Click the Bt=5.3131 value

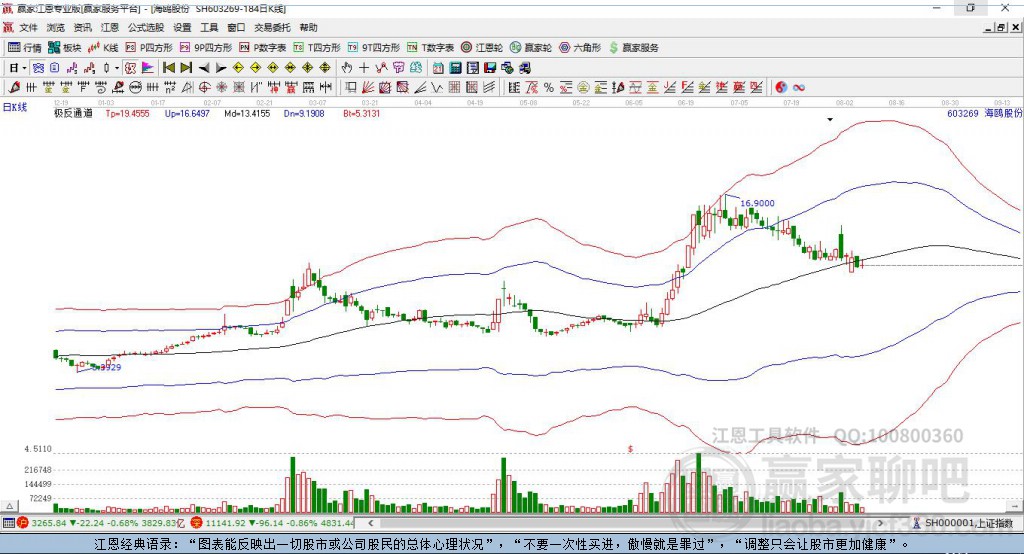click(x=361, y=113)
